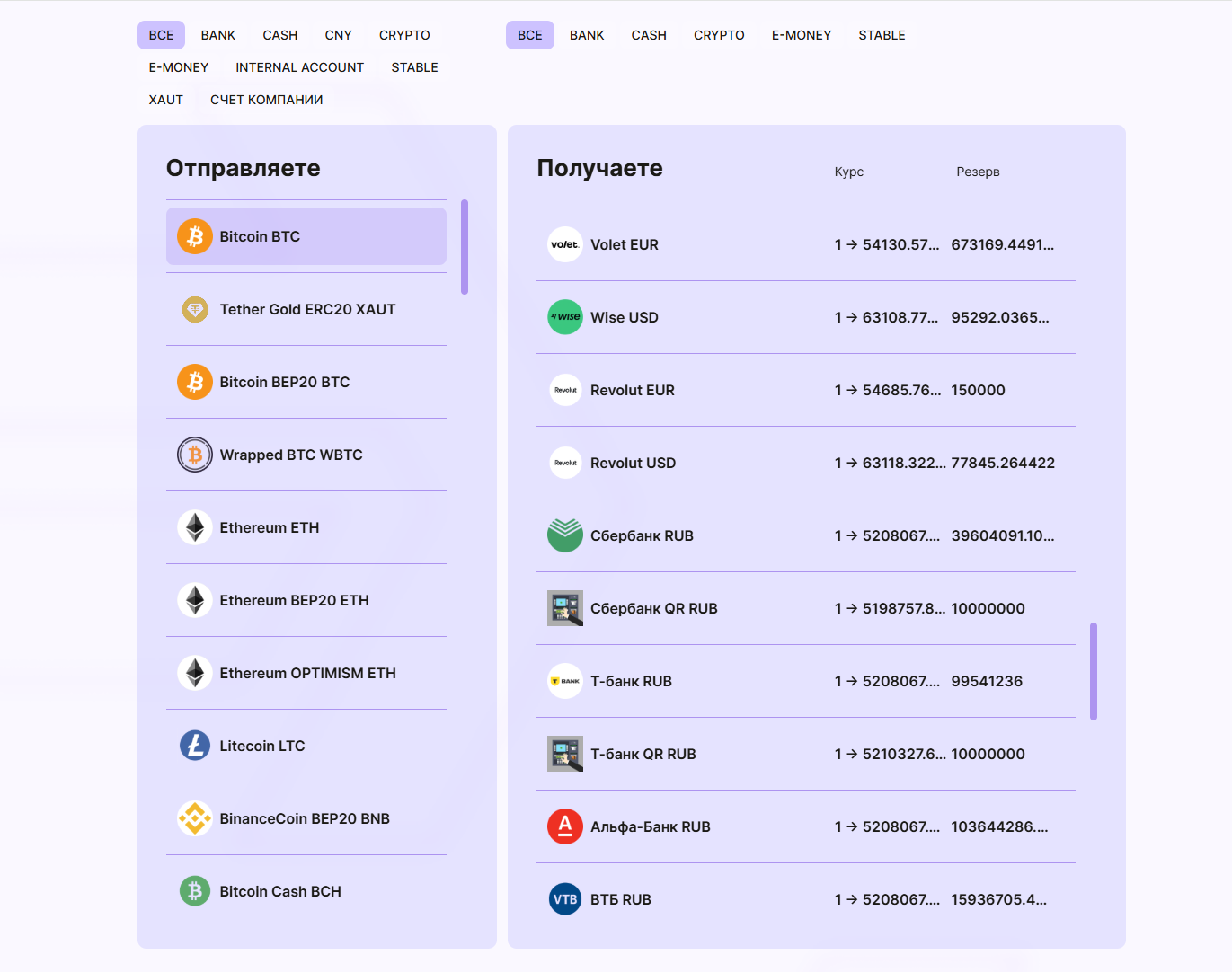Click the green Bitcoin Cash BCH icon

click(x=195, y=891)
